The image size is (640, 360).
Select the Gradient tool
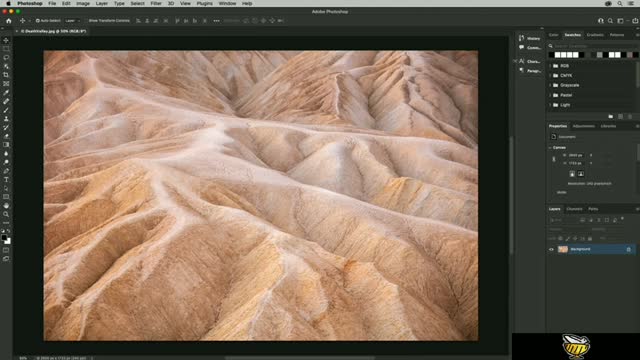tap(6, 144)
